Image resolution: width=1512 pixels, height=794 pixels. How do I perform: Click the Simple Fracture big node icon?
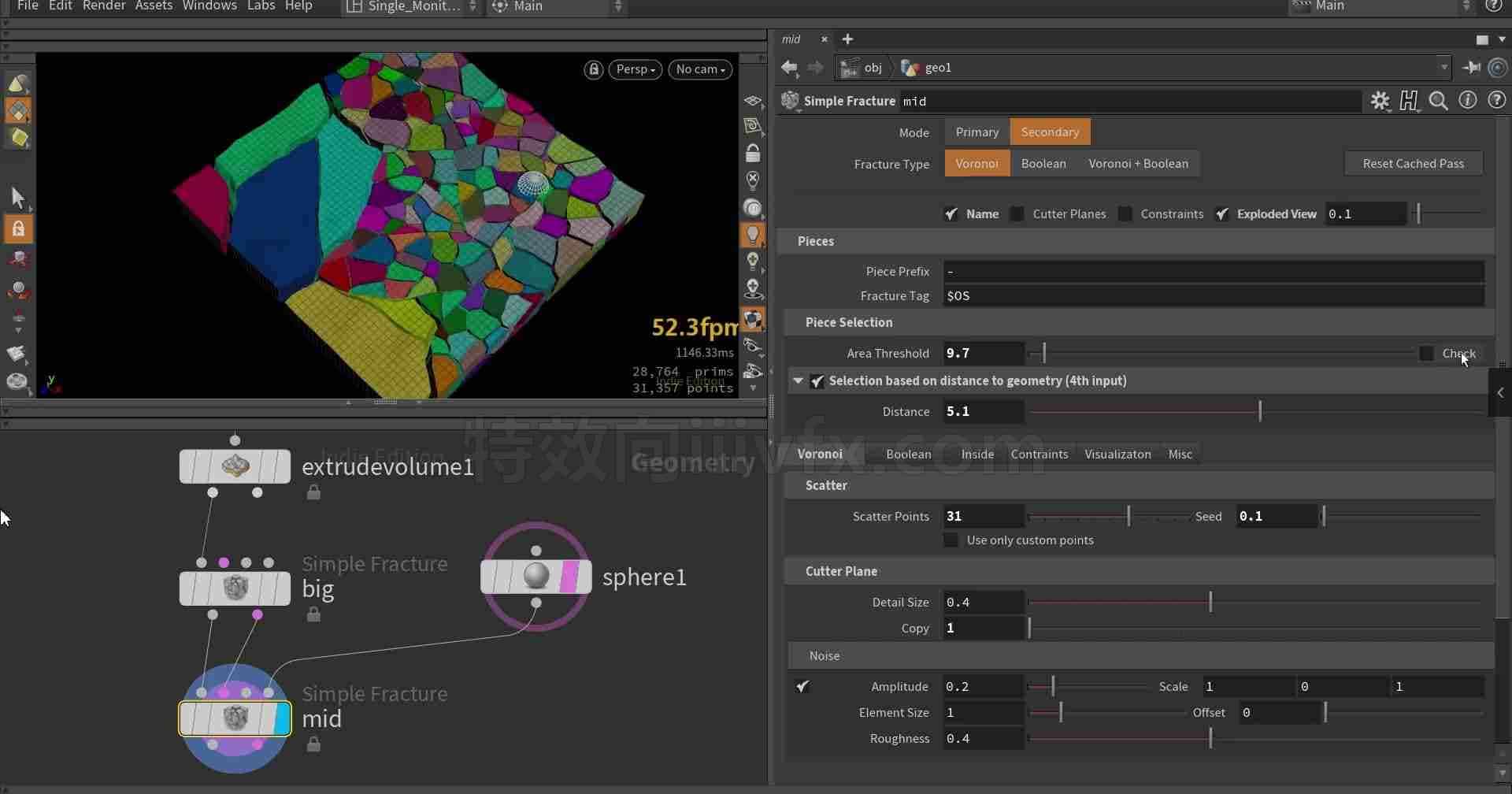pos(235,588)
